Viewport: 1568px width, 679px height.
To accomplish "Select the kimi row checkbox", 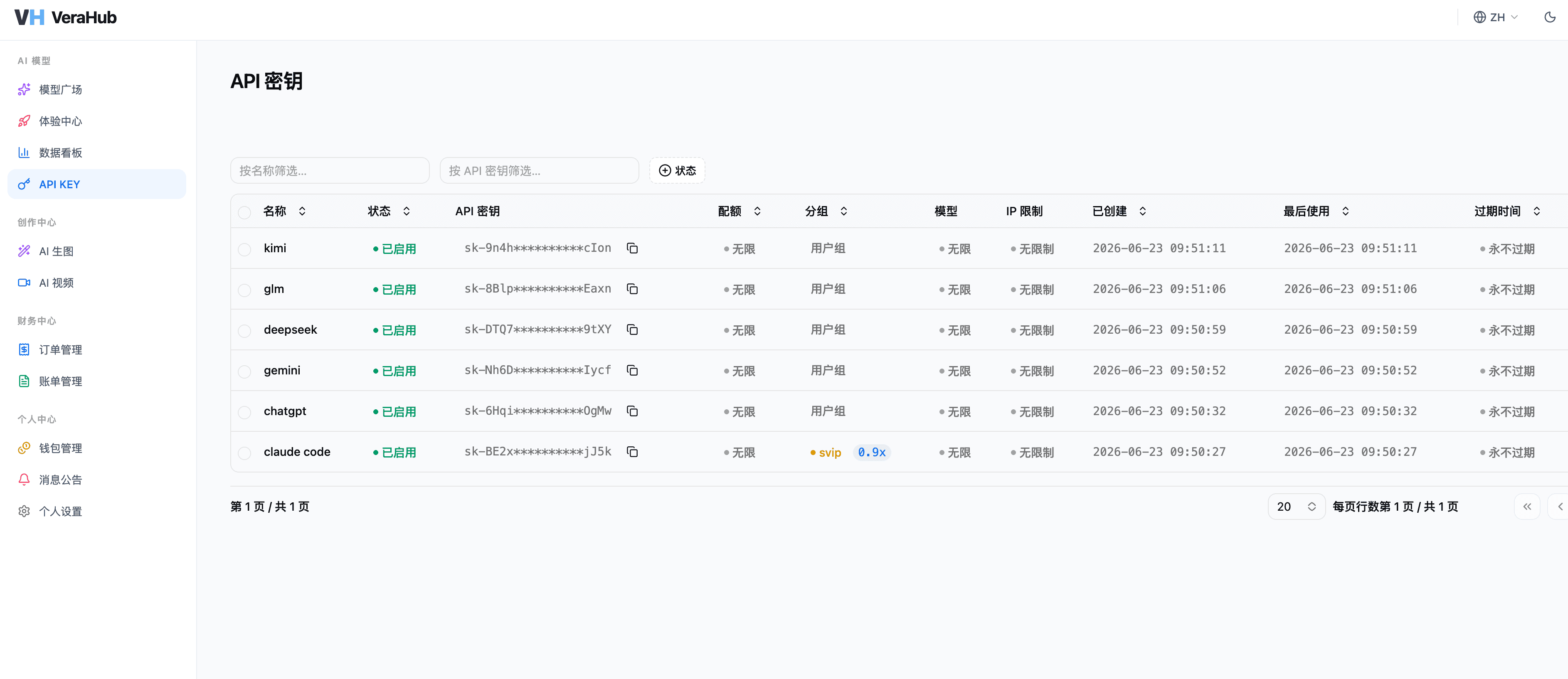I will pos(245,249).
